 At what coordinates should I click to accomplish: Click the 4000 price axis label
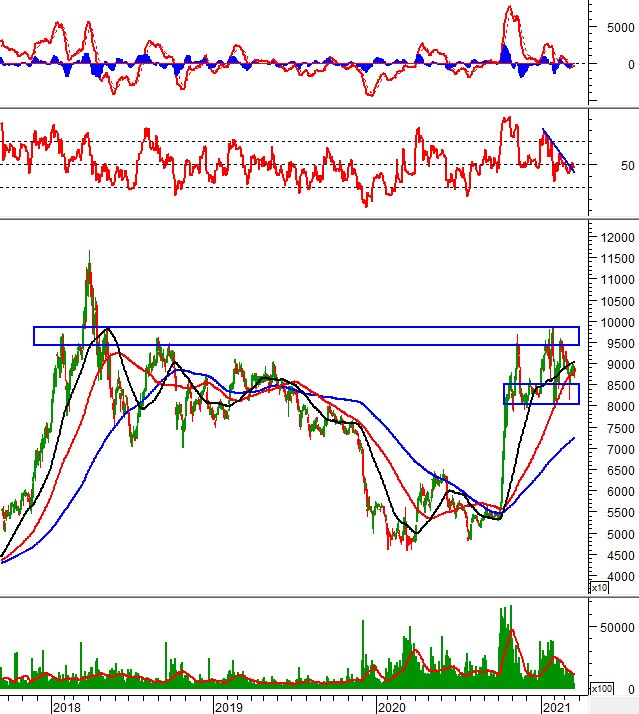point(621,576)
